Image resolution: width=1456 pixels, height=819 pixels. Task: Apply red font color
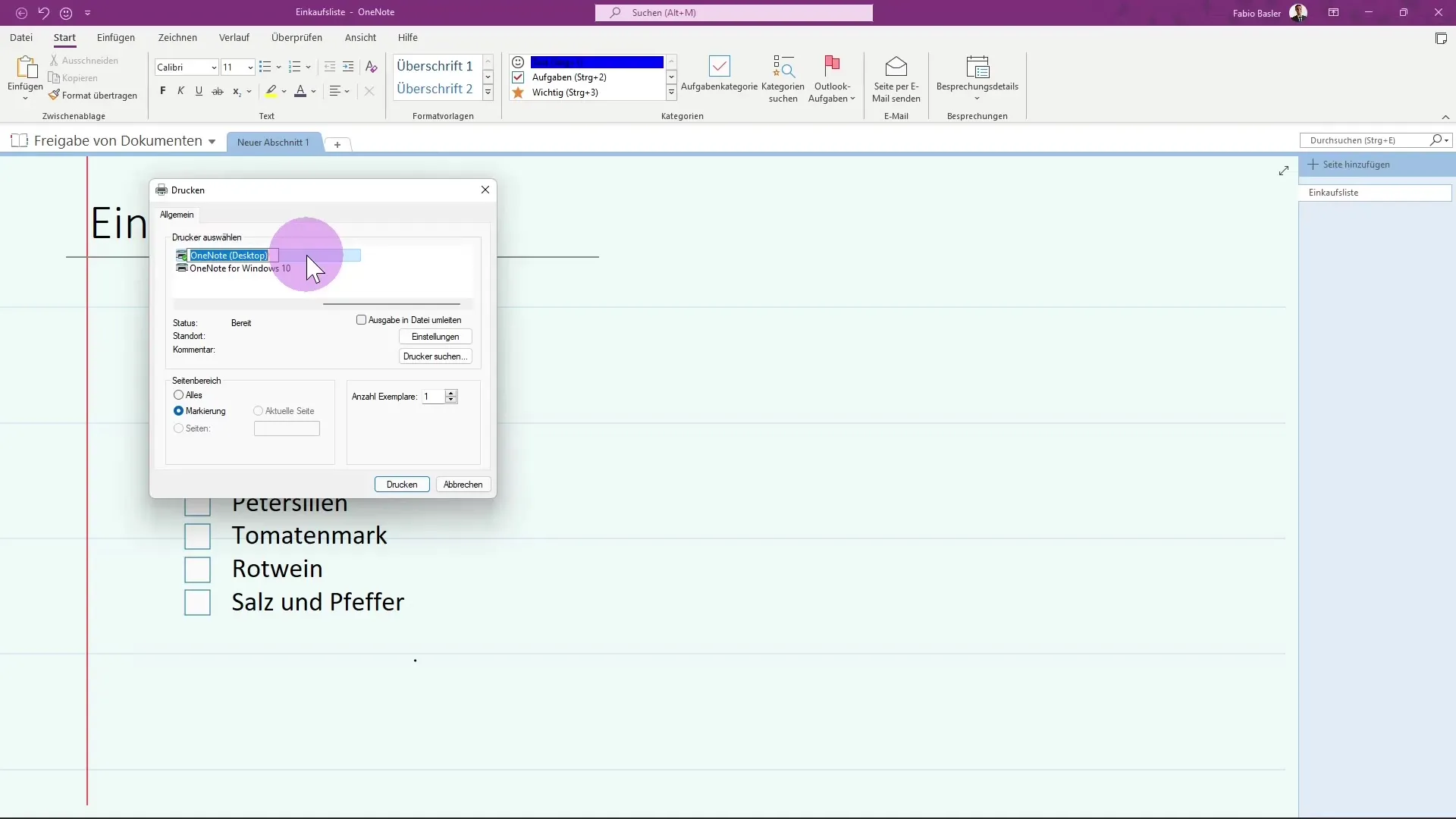click(300, 91)
